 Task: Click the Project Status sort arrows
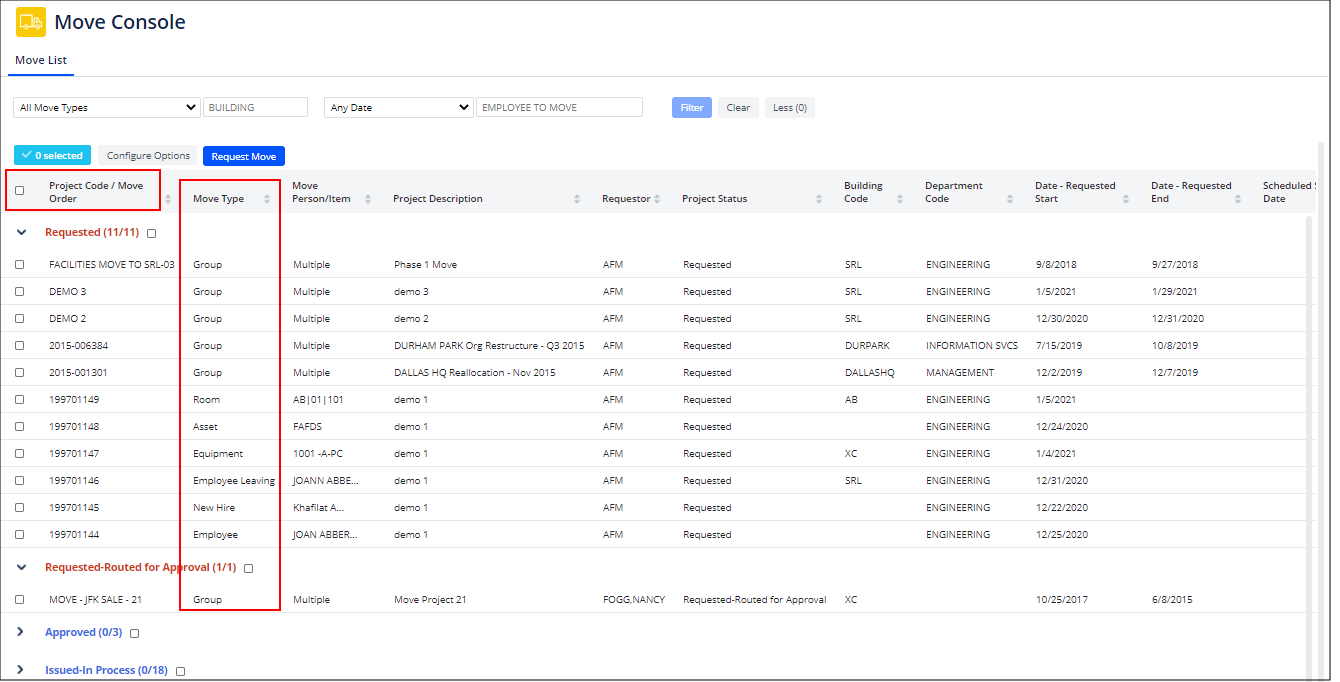coord(821,199)
